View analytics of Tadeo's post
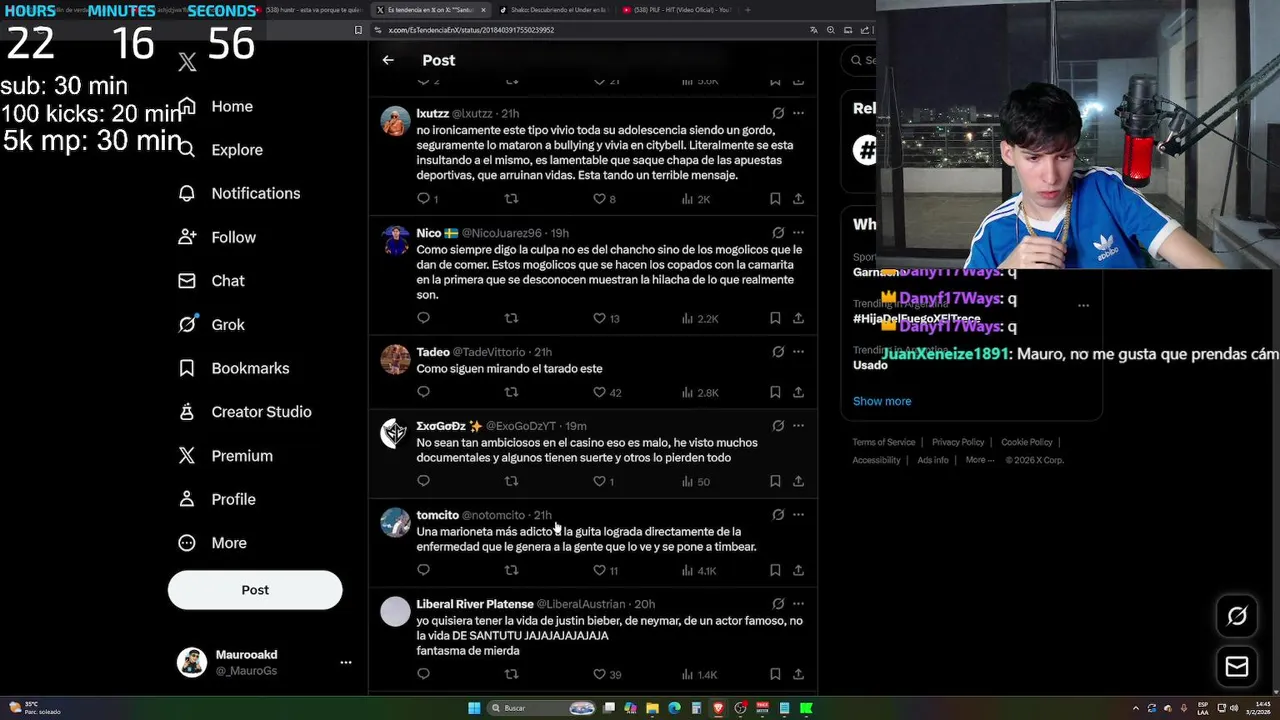The width and height of the screenshot is (1280, 720). coord(700,392)
